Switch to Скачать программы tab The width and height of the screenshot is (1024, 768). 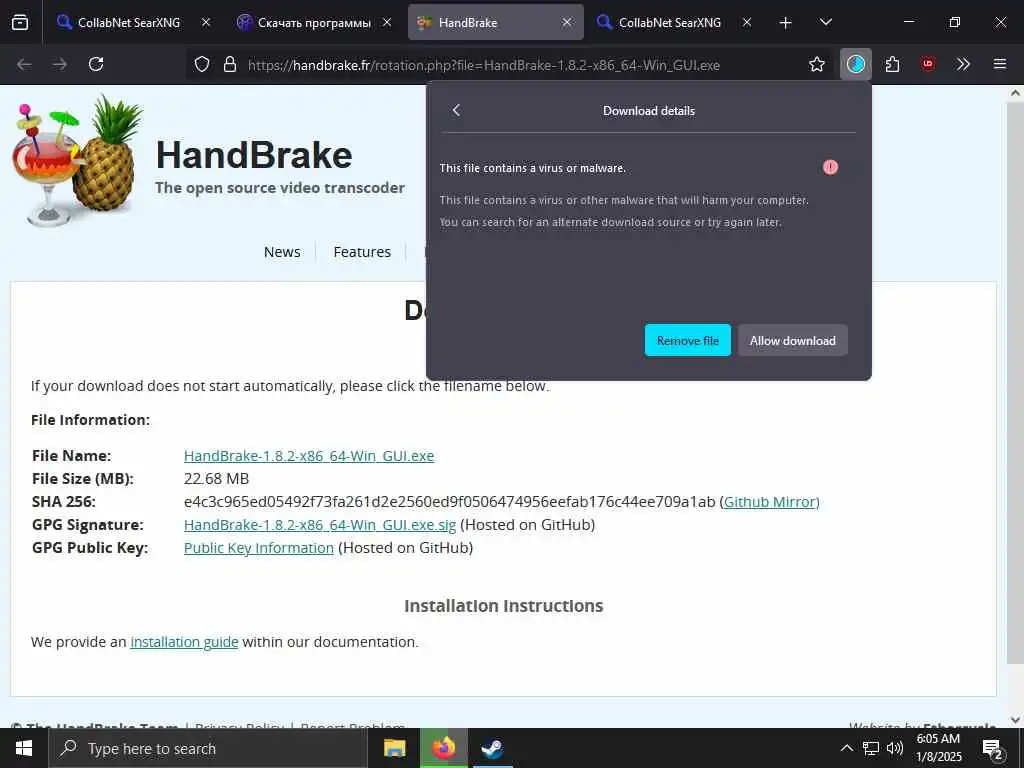[x=313, y=22]
